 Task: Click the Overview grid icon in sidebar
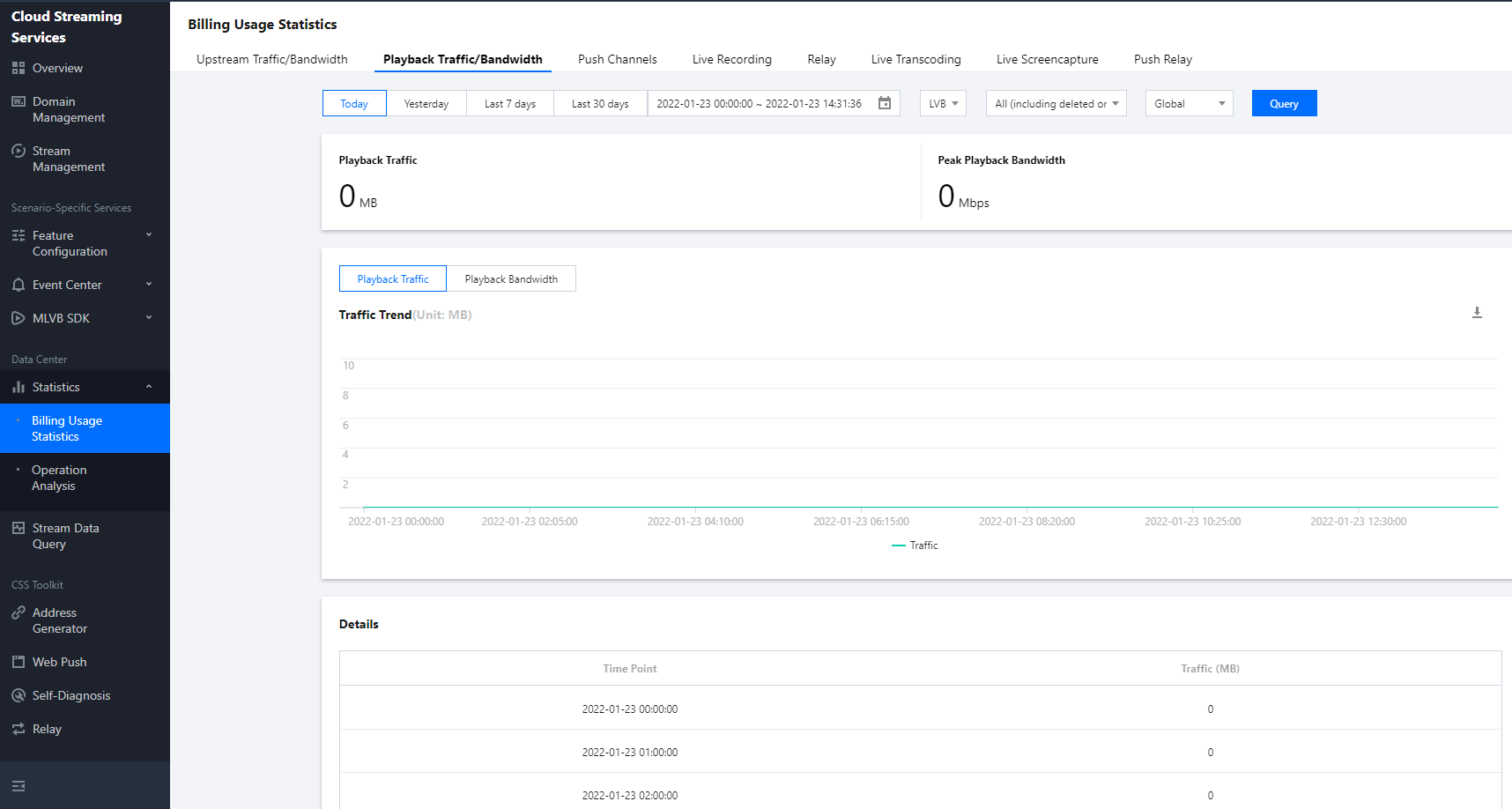pyautogui.click(x=19, y=68)
